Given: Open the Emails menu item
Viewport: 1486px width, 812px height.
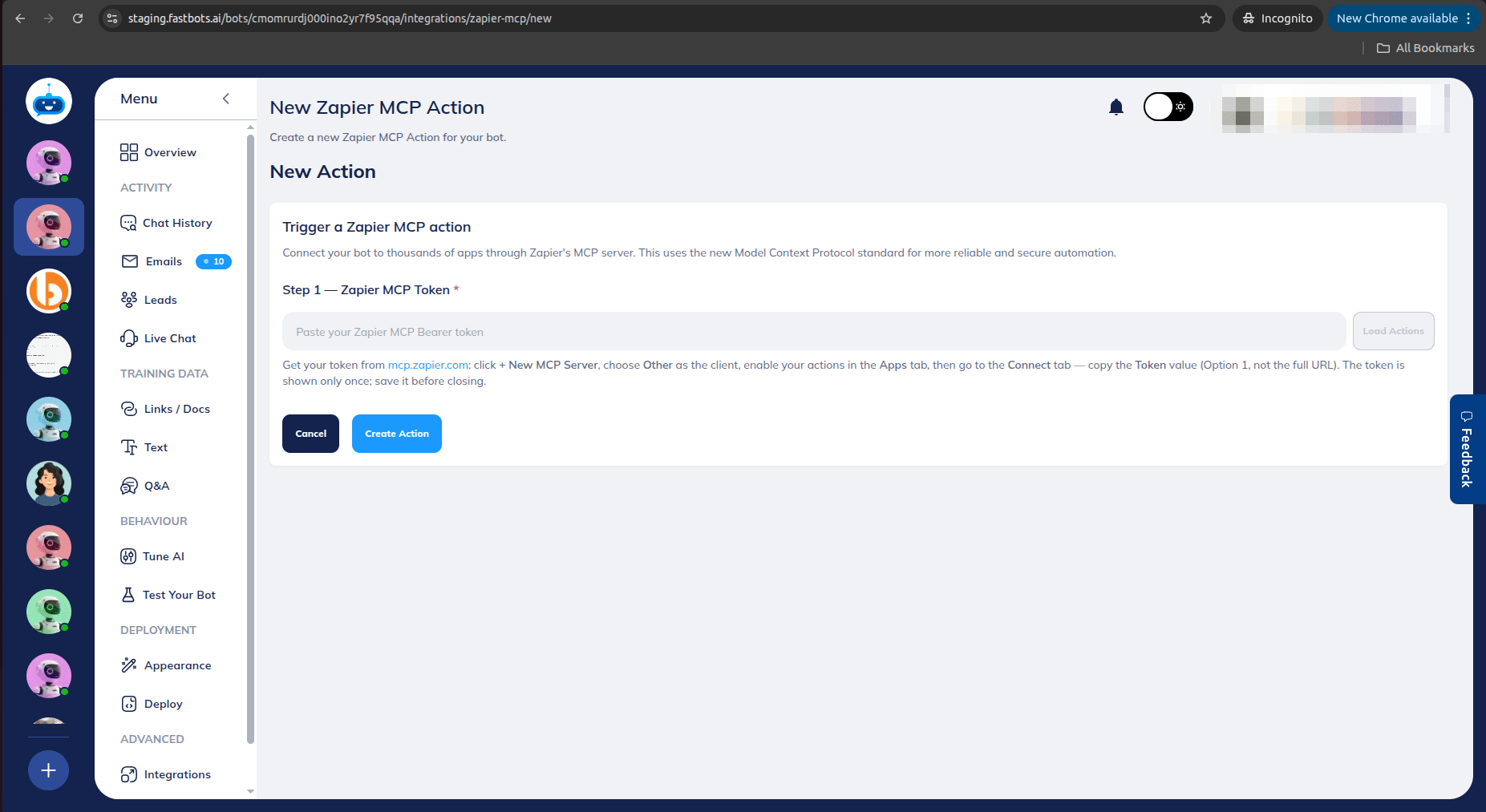Looking at the screenshot, I should [x=152, y=261].
